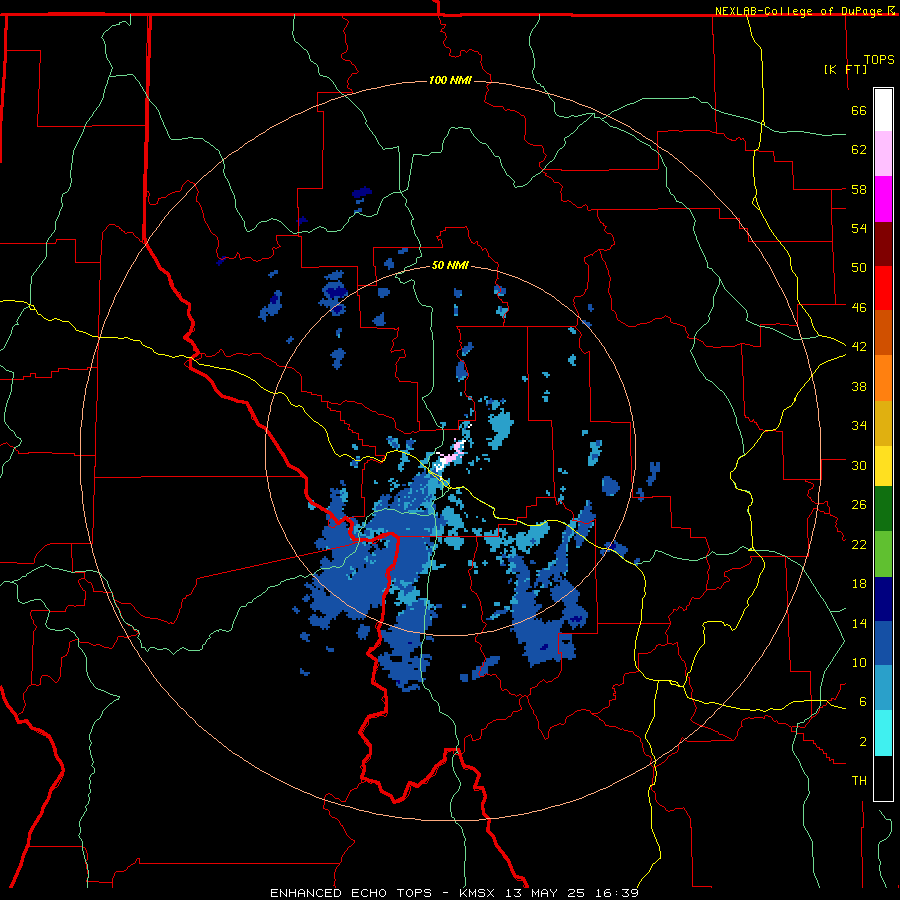Image resolution: width=900 pixels, height=900 pixels.
Task: Click the gold legend swatch
Action: 883,423
